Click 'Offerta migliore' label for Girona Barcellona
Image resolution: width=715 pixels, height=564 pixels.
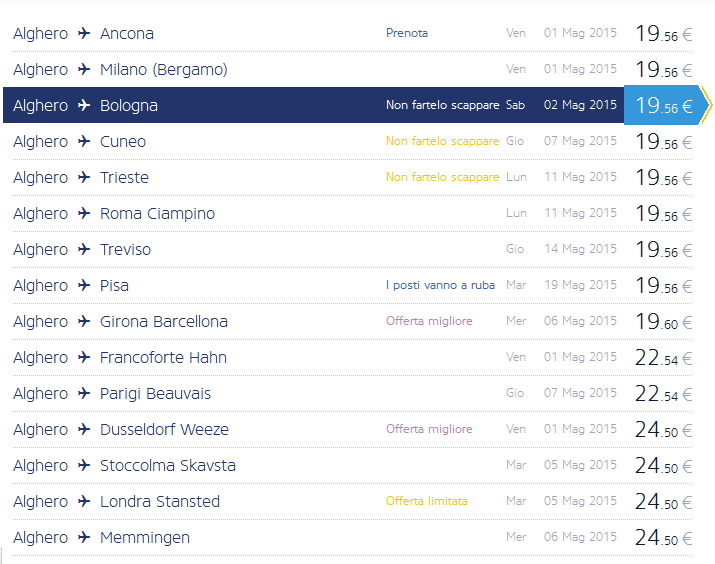tap(429, 321)
